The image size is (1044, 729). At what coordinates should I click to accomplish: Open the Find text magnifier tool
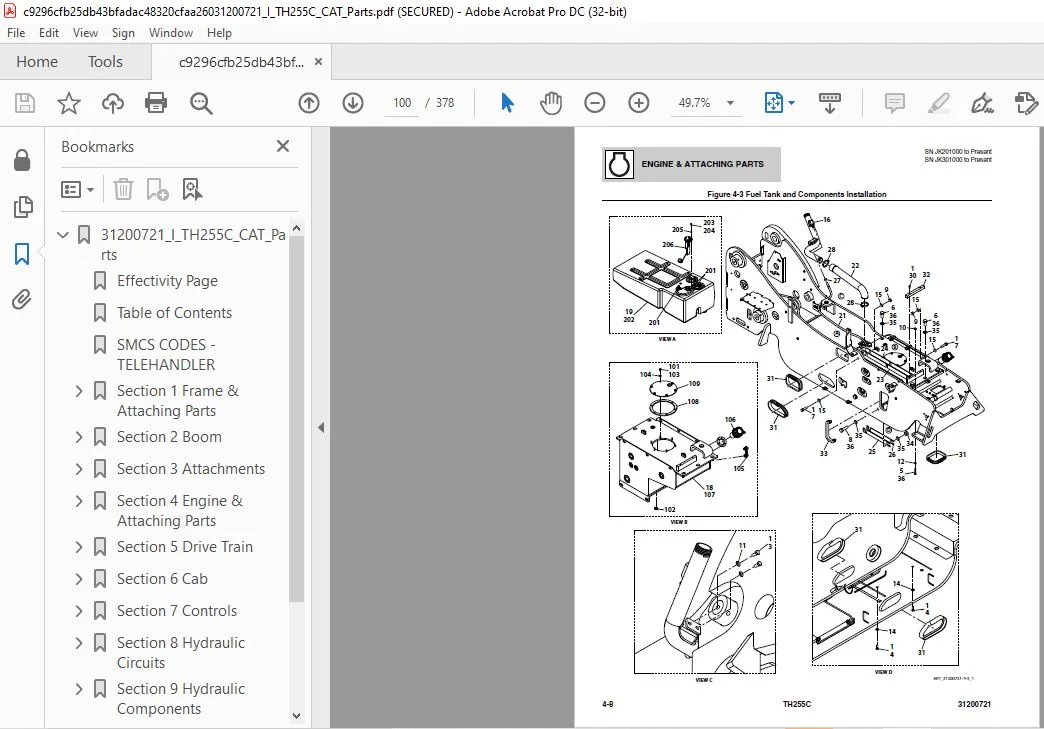point(200,103)
